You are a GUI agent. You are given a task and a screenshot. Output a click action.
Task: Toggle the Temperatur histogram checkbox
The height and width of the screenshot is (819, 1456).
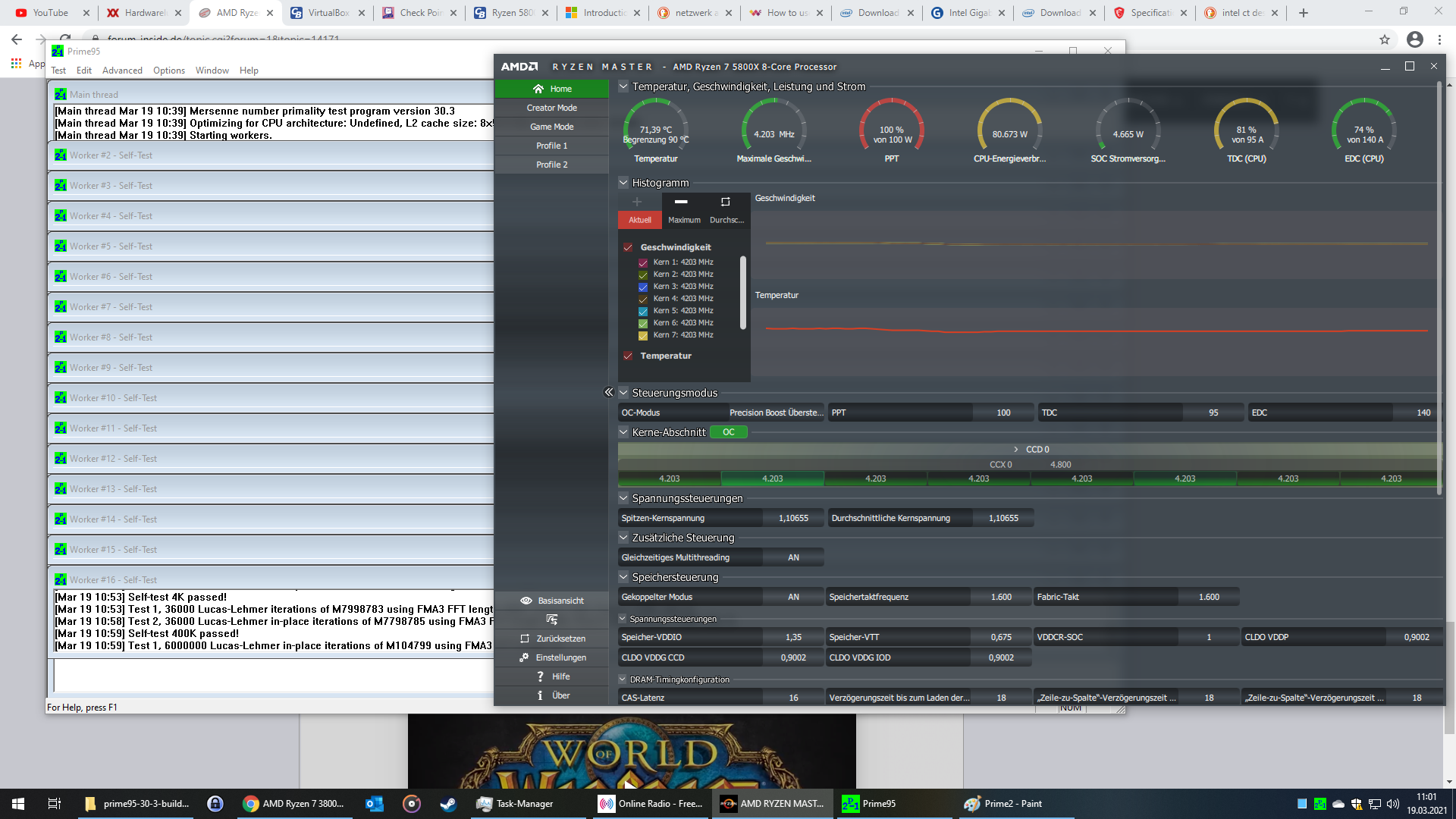pos(628,356)
